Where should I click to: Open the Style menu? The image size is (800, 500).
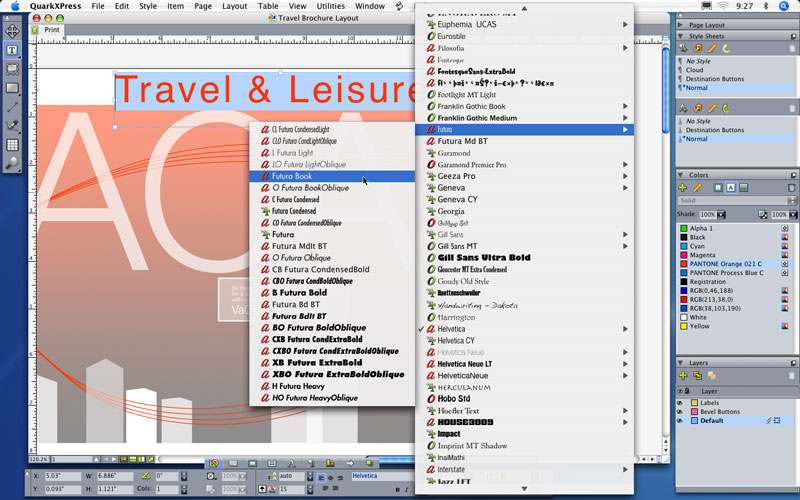(148, 6)
